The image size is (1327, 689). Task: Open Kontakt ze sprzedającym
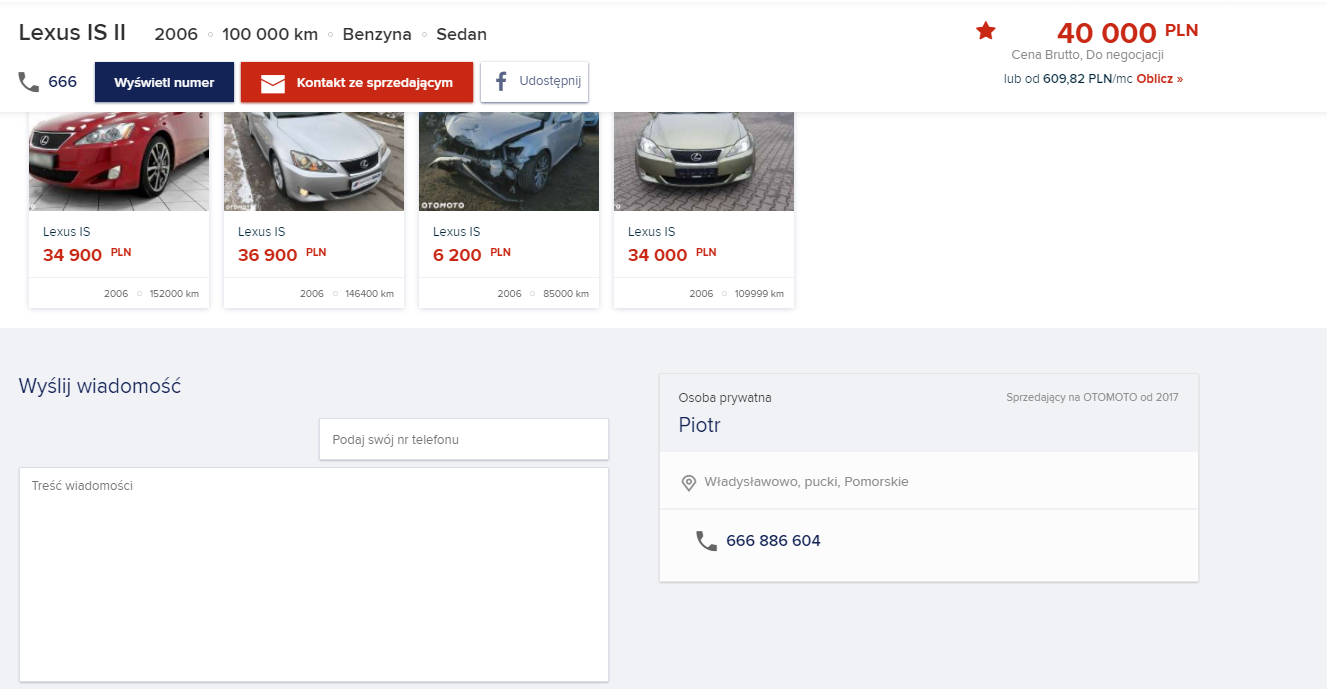coord(357,82)
